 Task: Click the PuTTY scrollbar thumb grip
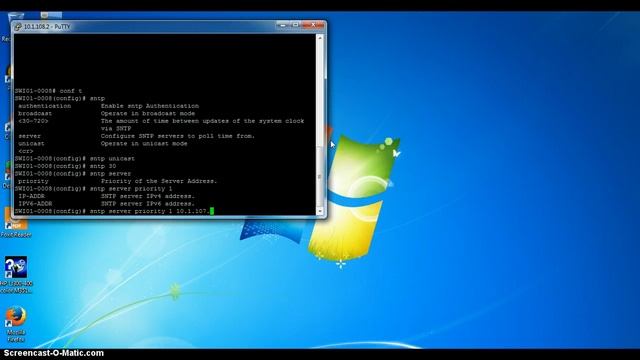pos(320,176)
